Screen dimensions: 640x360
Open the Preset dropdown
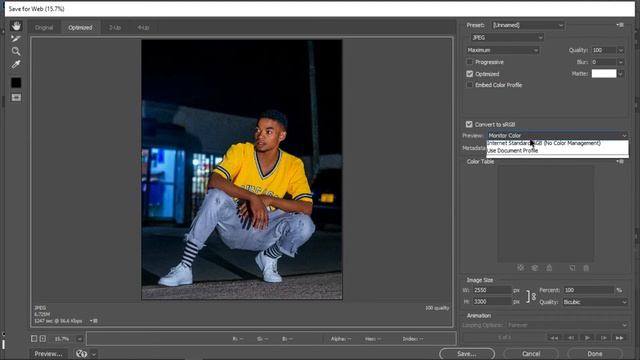[x=528, y=25]
